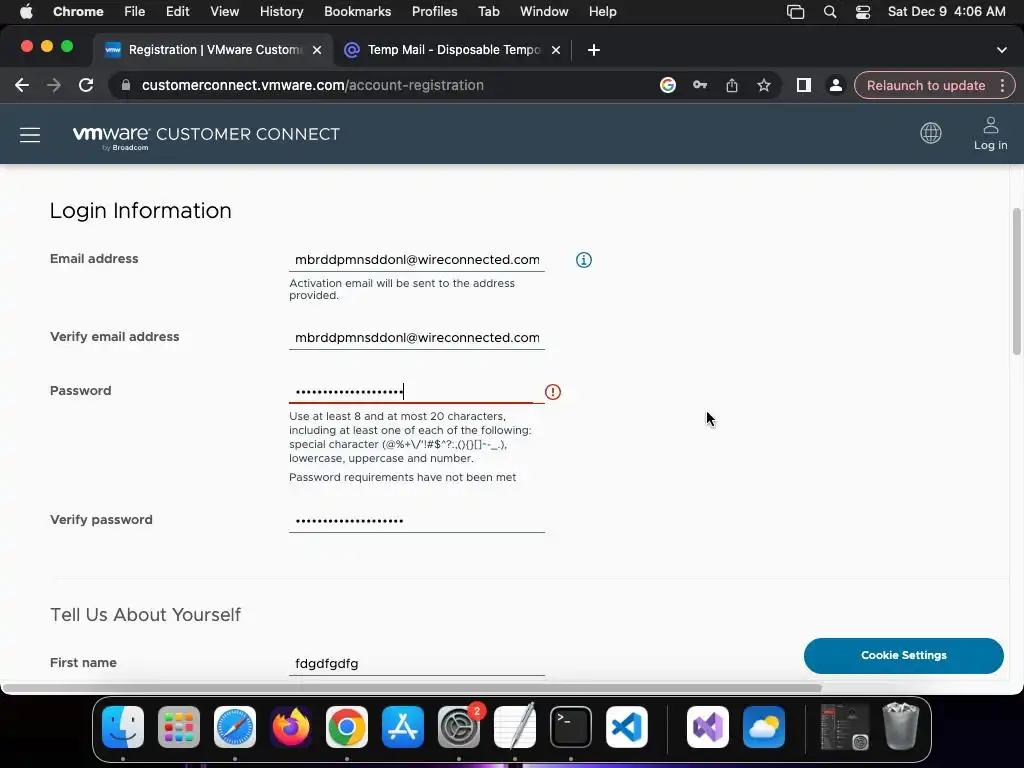Click the Tell Us About Yourself heading
Viewport: 1024px width, 768px height.
pyautogui.click(x=146, y=615)
